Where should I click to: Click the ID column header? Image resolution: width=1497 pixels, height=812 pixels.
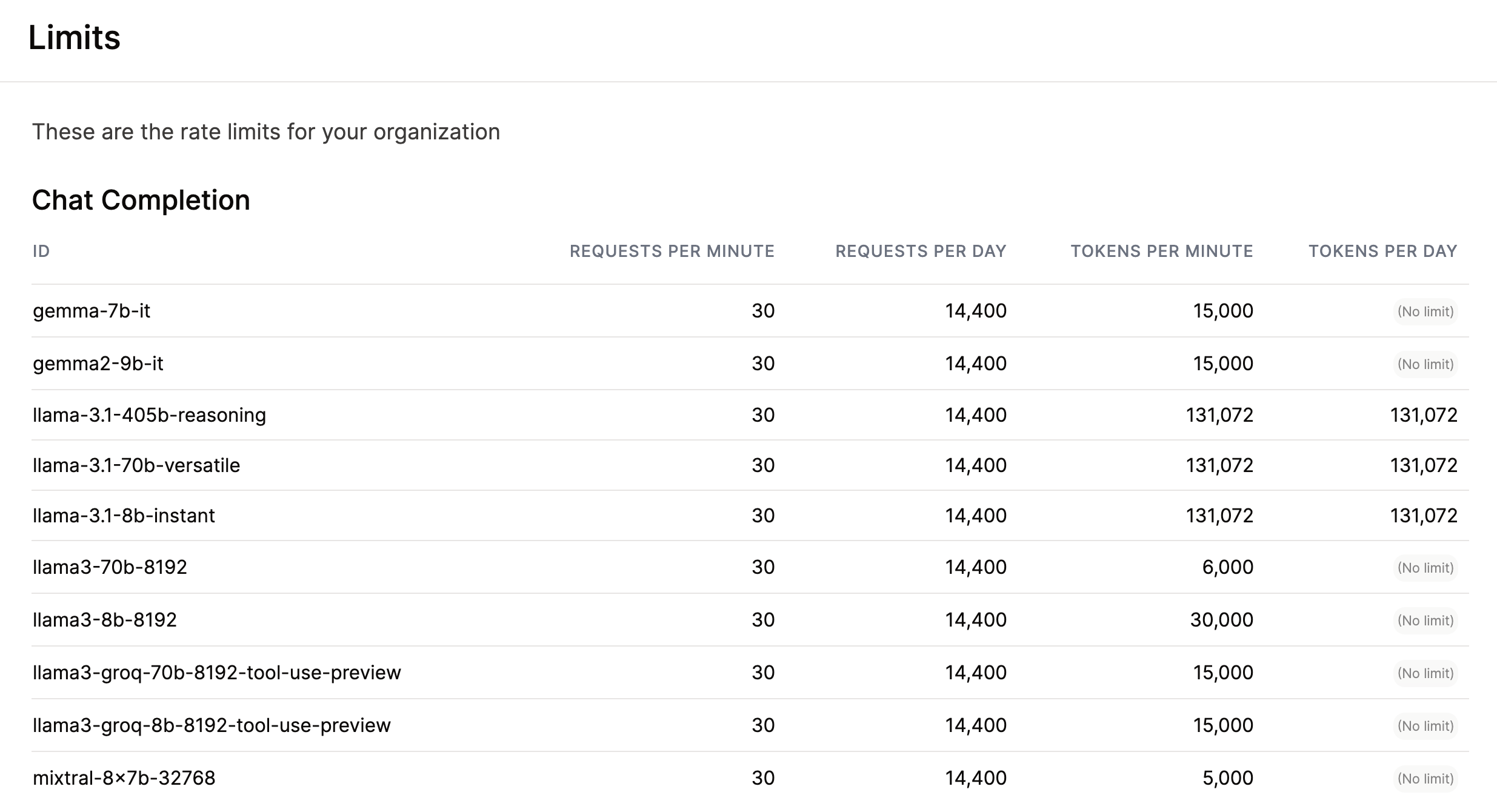pyautogui.click(x=41, y=251)
